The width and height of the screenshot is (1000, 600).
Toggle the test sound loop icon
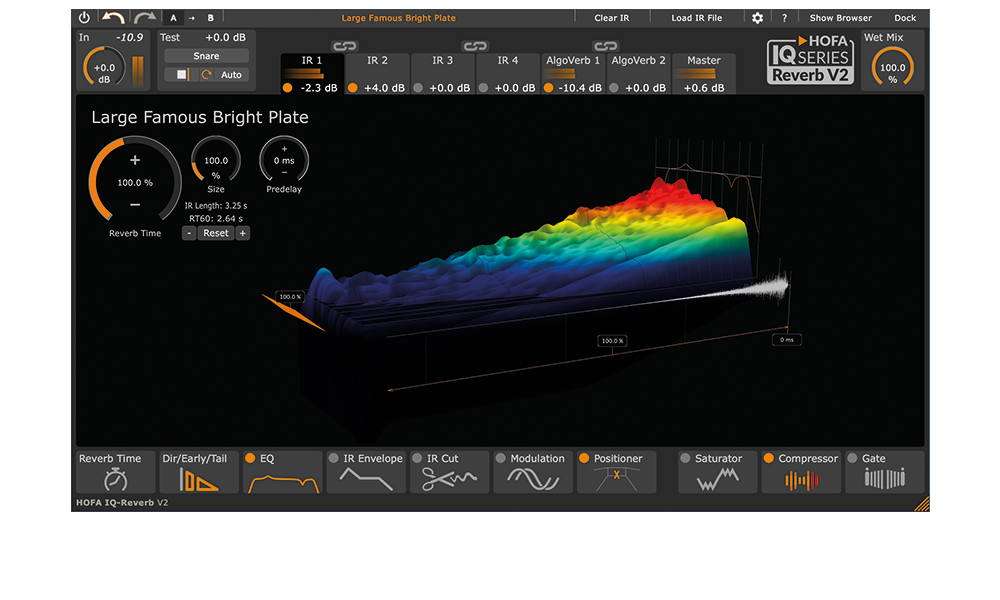(206, 75)
